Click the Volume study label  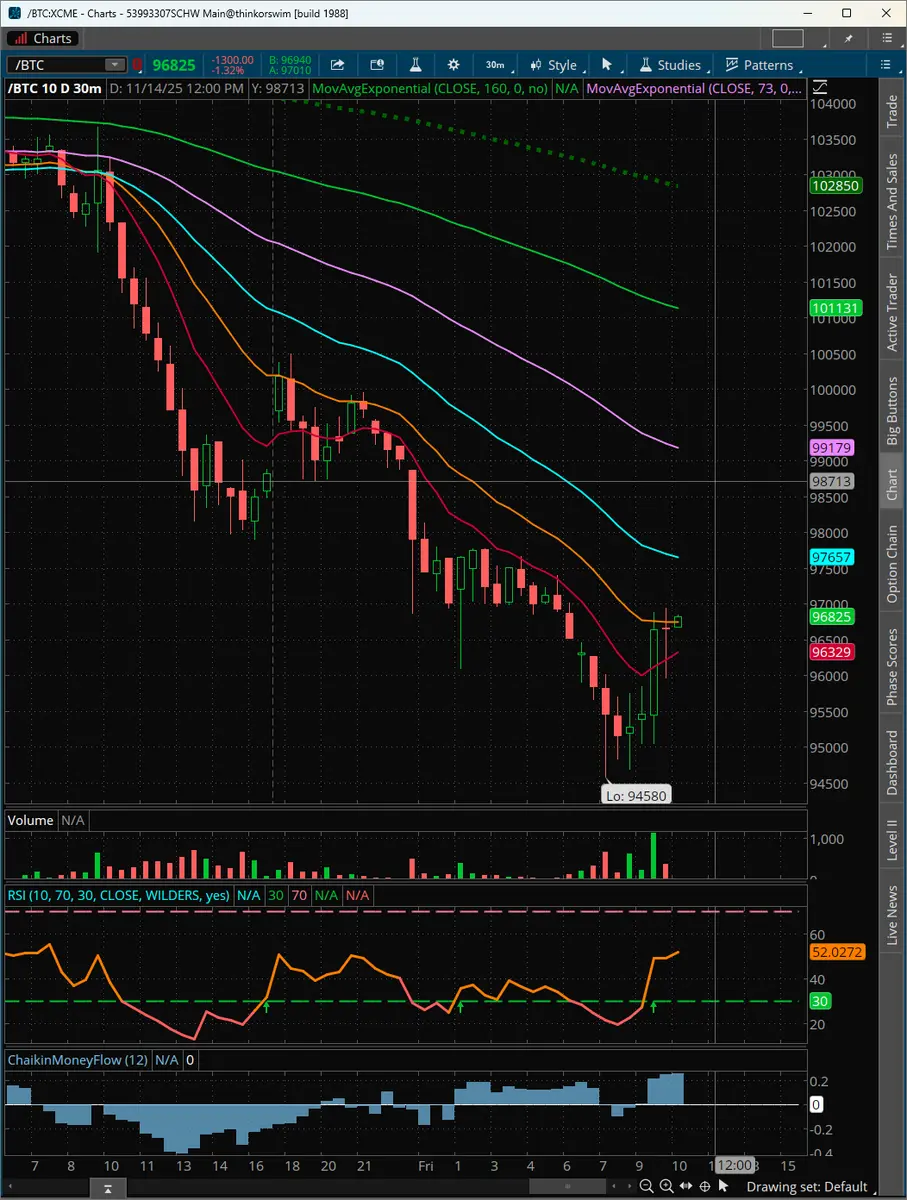pyautogui.click(x=30, y=820)
